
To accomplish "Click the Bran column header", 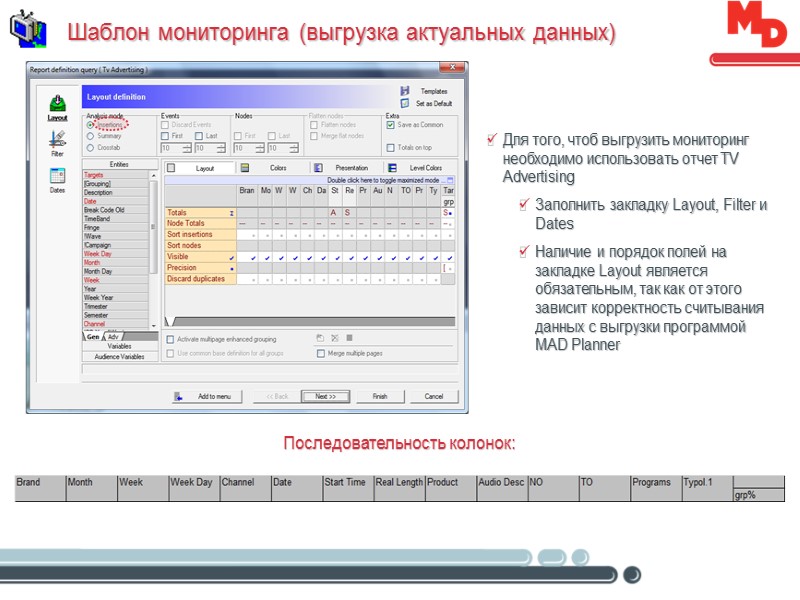I will (x=247, y=190).
